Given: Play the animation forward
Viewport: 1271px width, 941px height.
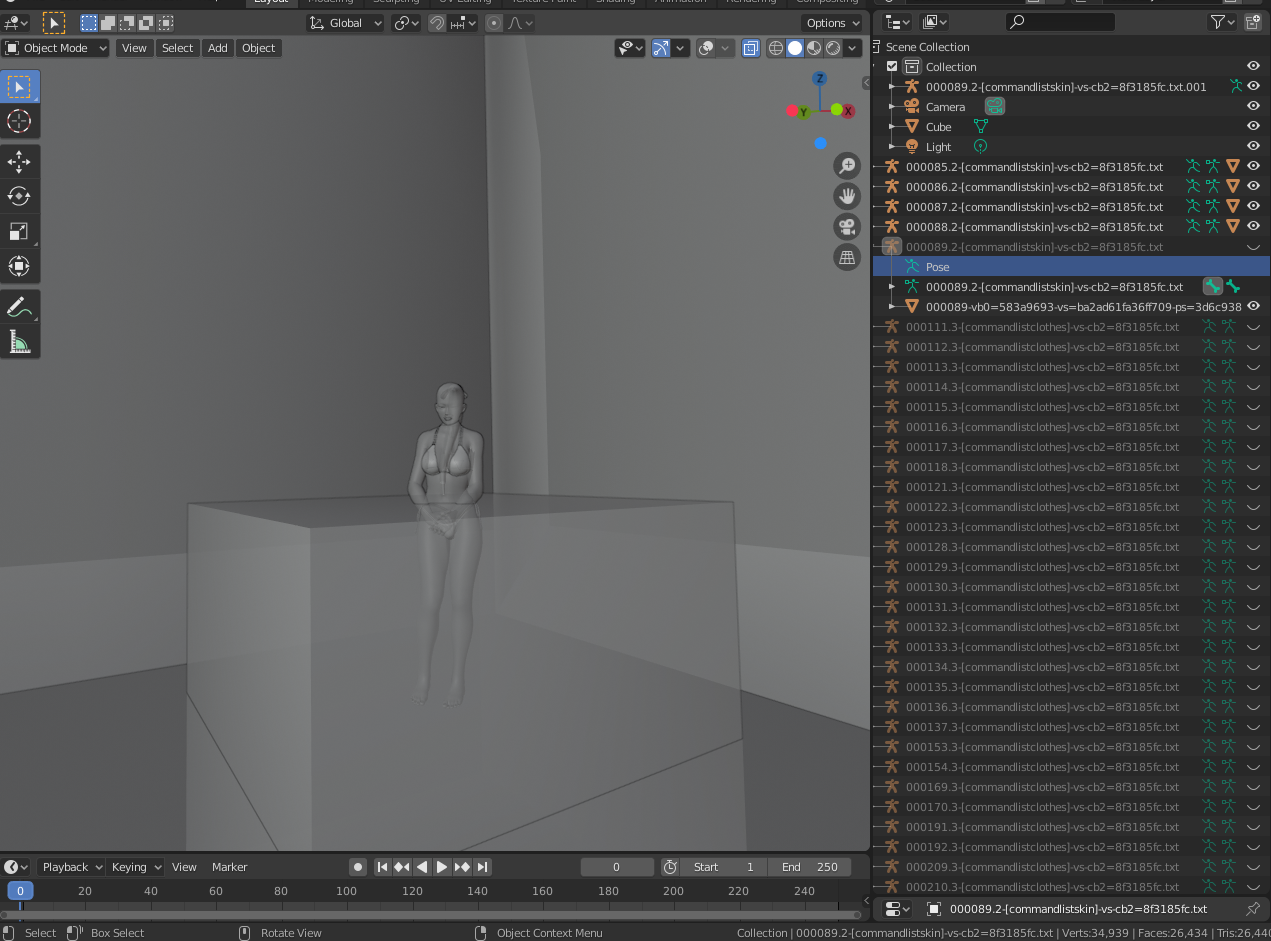Looking at the screenshot, I should click(442, 867).
